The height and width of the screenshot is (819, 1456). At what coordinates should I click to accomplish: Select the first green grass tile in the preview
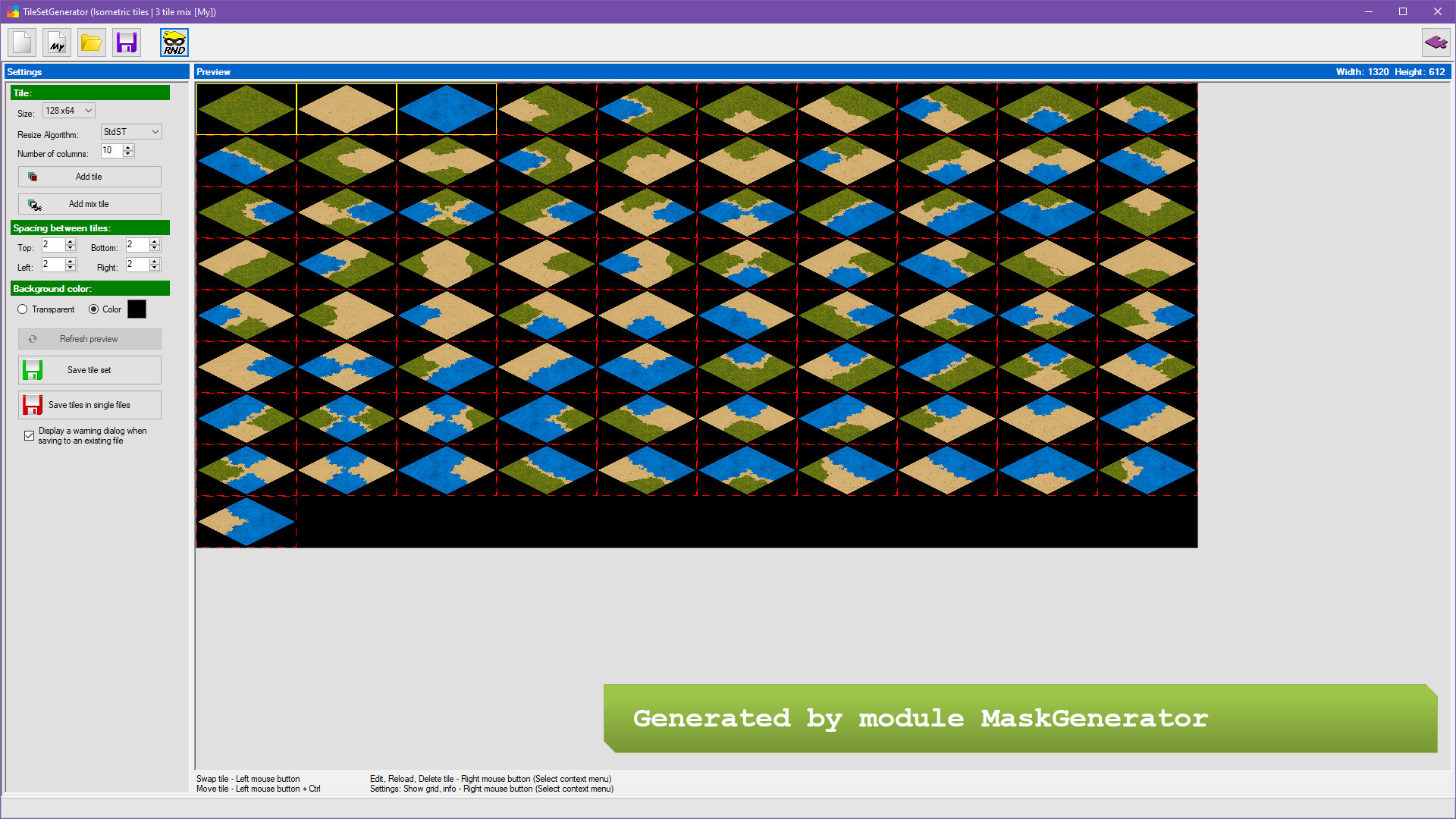point(246,108)
